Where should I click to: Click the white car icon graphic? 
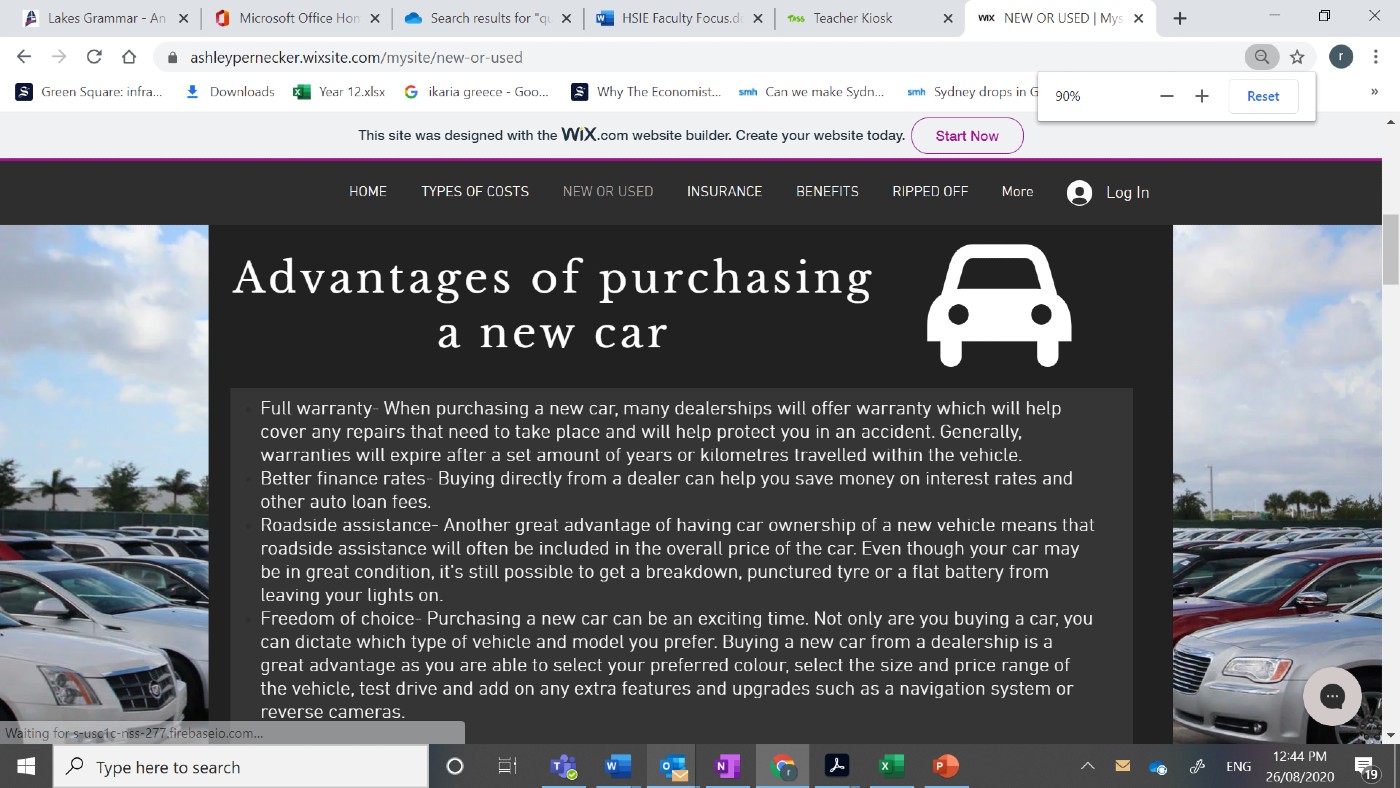pos(999,306)
